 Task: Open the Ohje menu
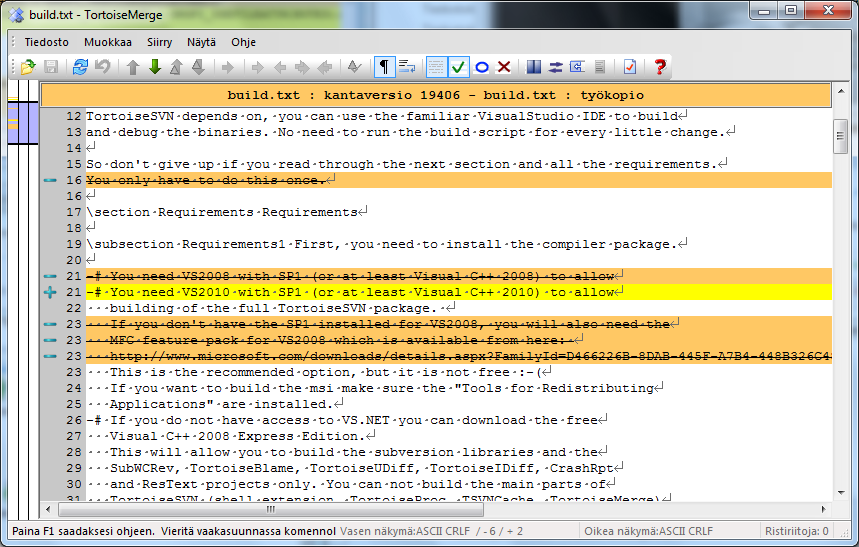coord(243,42)
